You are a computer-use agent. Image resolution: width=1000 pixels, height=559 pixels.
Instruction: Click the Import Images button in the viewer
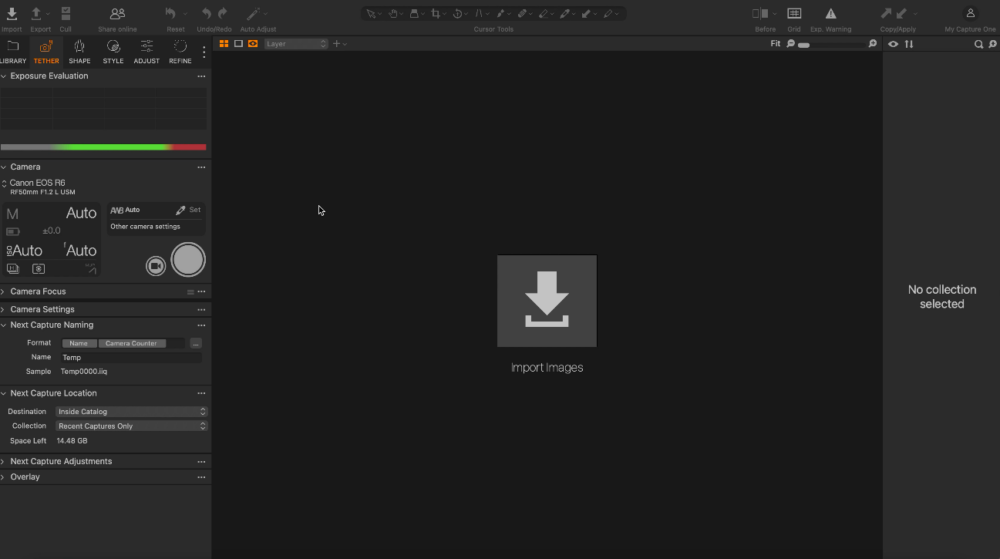pos(547,302)
